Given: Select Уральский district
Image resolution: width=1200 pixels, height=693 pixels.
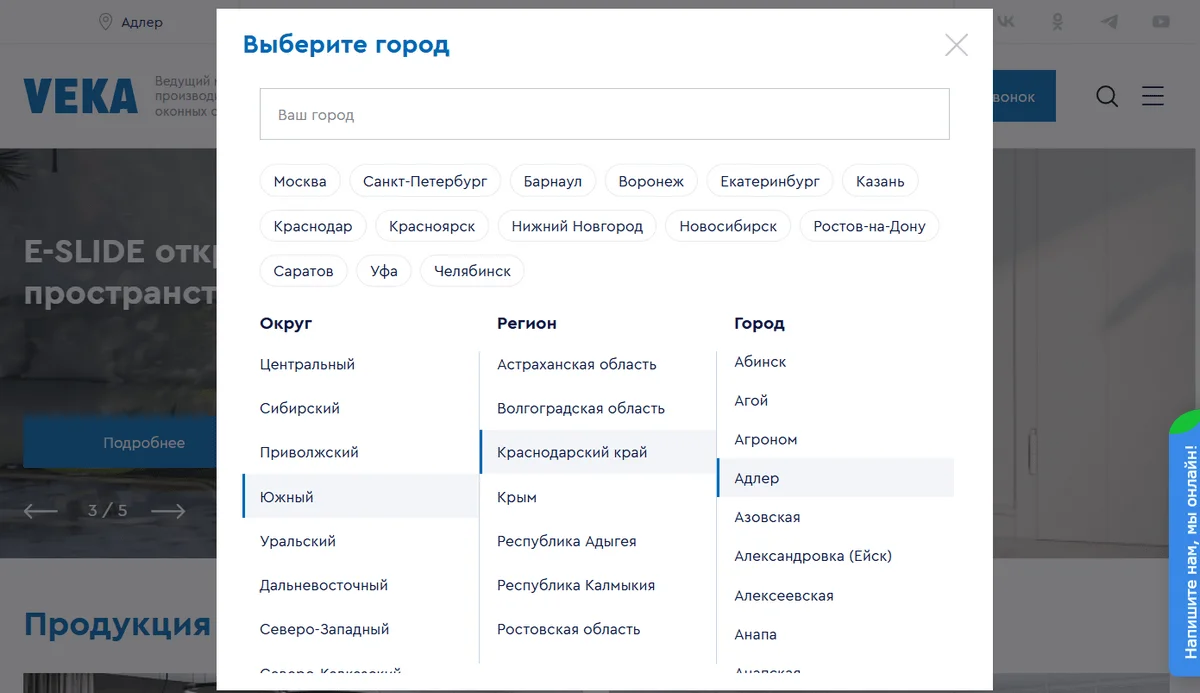Looking at the screenshot, I should [x=360, y=540].
